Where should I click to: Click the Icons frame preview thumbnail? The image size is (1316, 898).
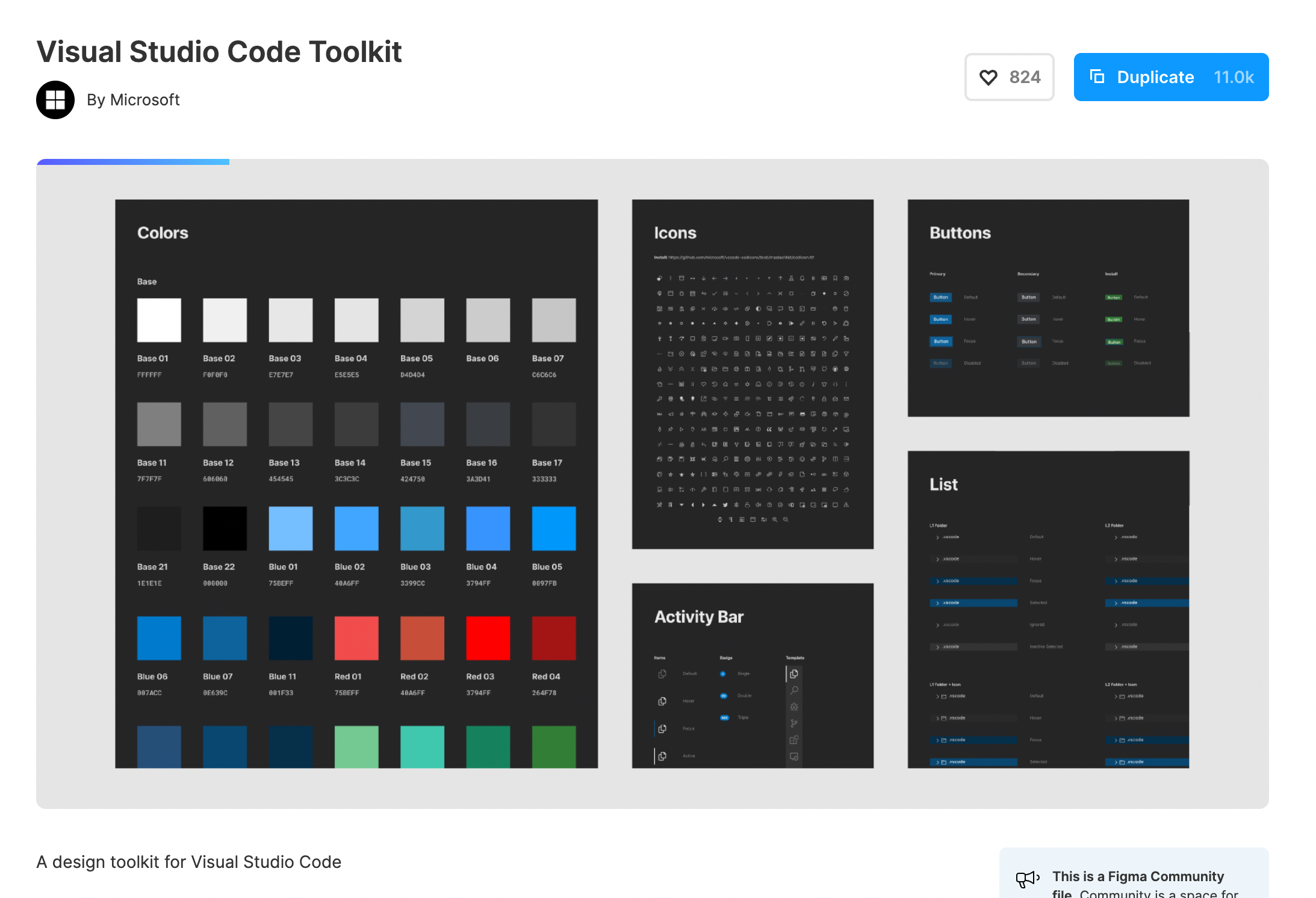[752, 374]
